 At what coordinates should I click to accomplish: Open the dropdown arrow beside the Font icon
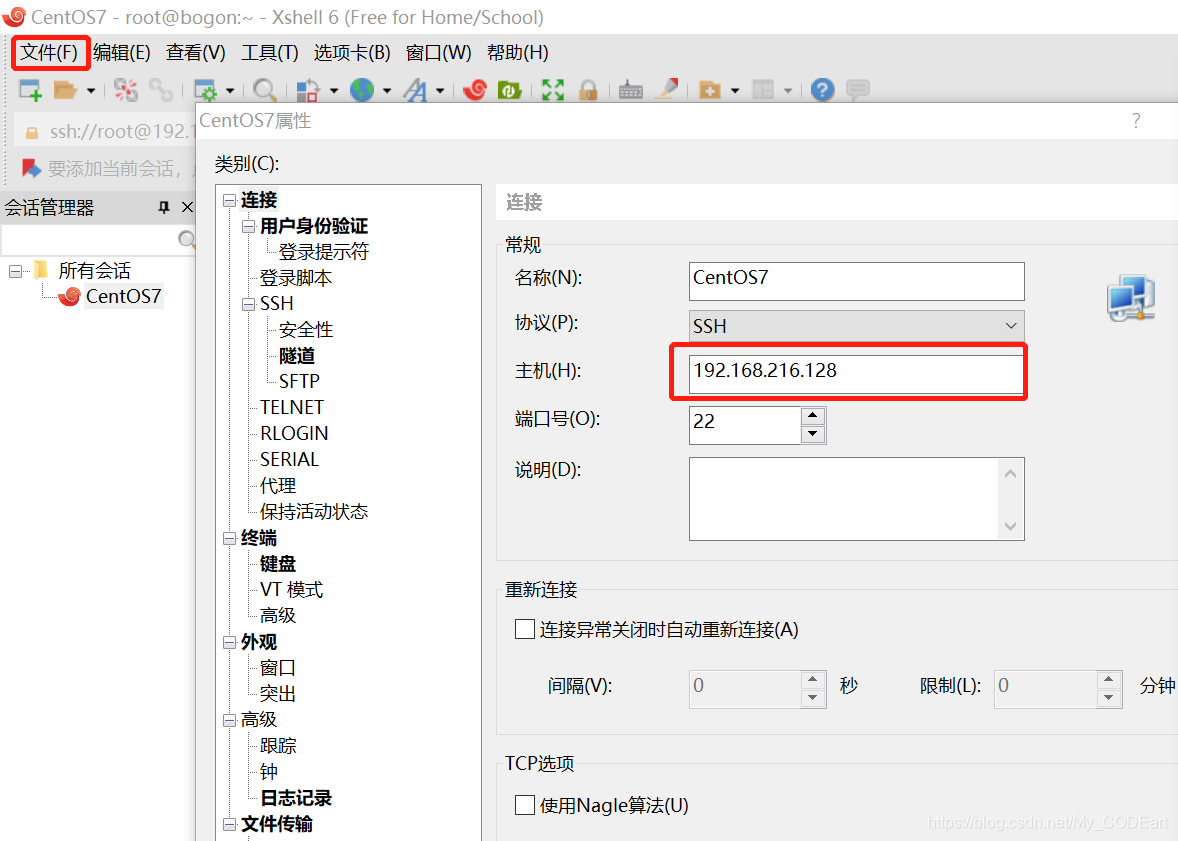[x=440, y=91]
